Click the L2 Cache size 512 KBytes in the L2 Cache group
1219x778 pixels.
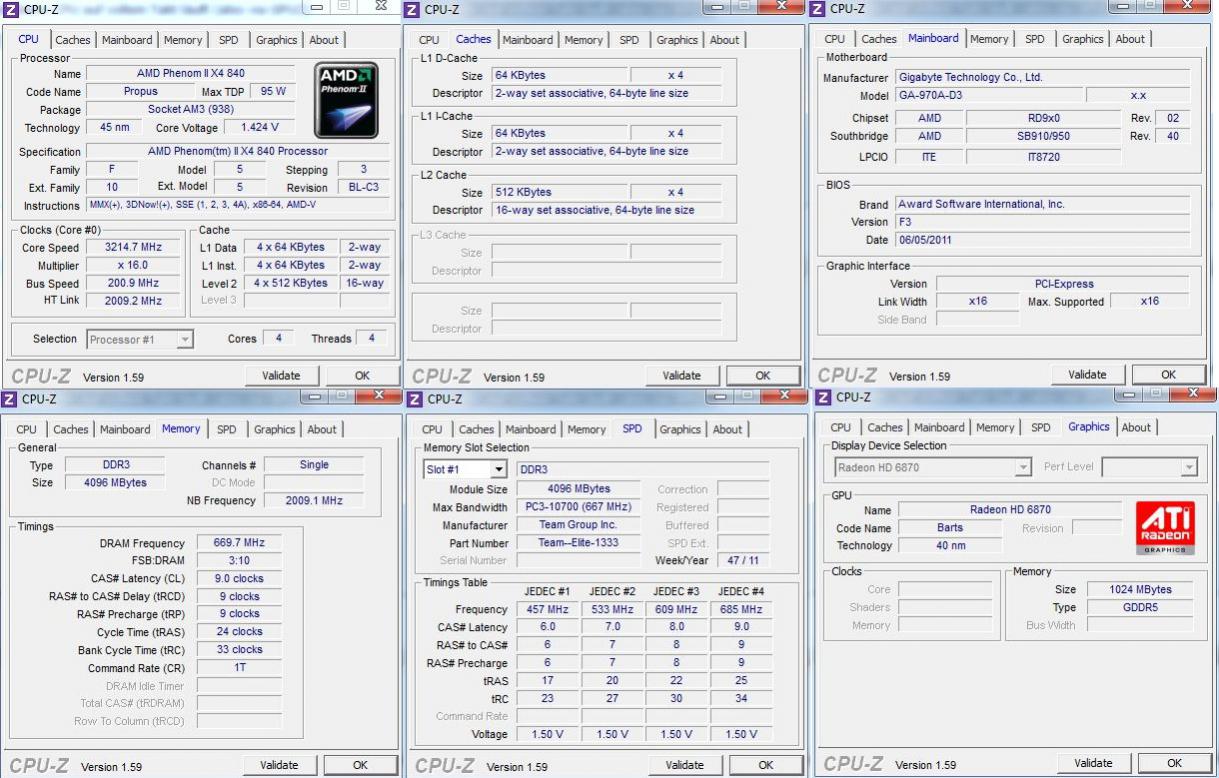coord(559,192)
